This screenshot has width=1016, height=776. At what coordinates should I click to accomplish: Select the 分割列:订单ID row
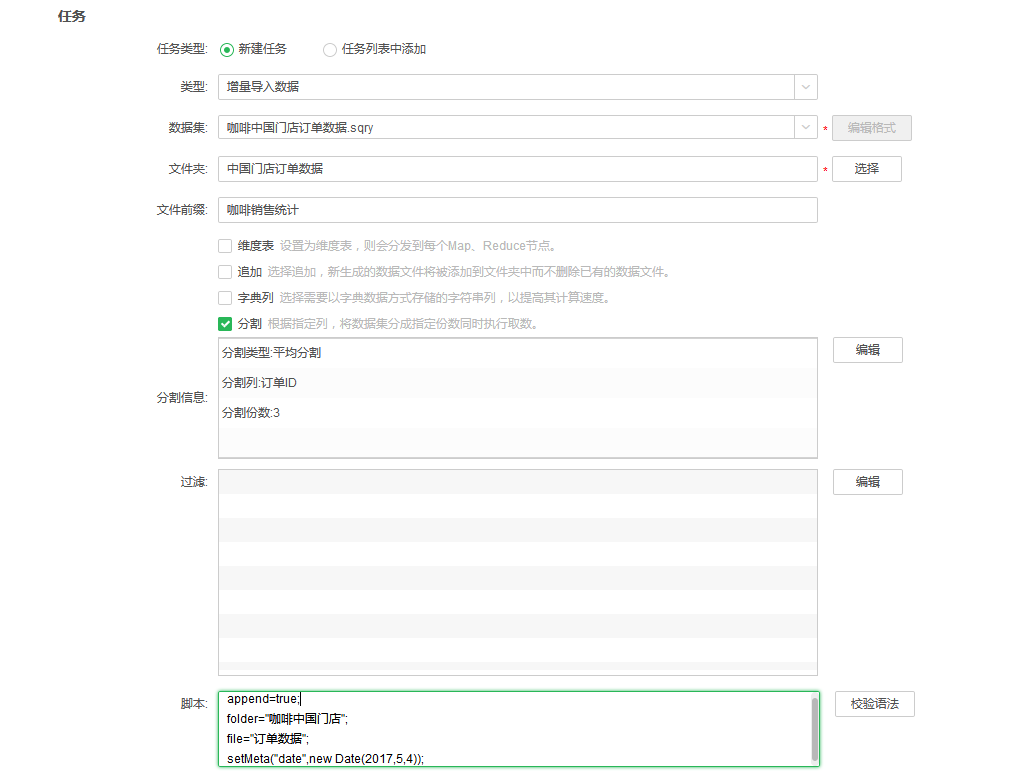(517, 383)
